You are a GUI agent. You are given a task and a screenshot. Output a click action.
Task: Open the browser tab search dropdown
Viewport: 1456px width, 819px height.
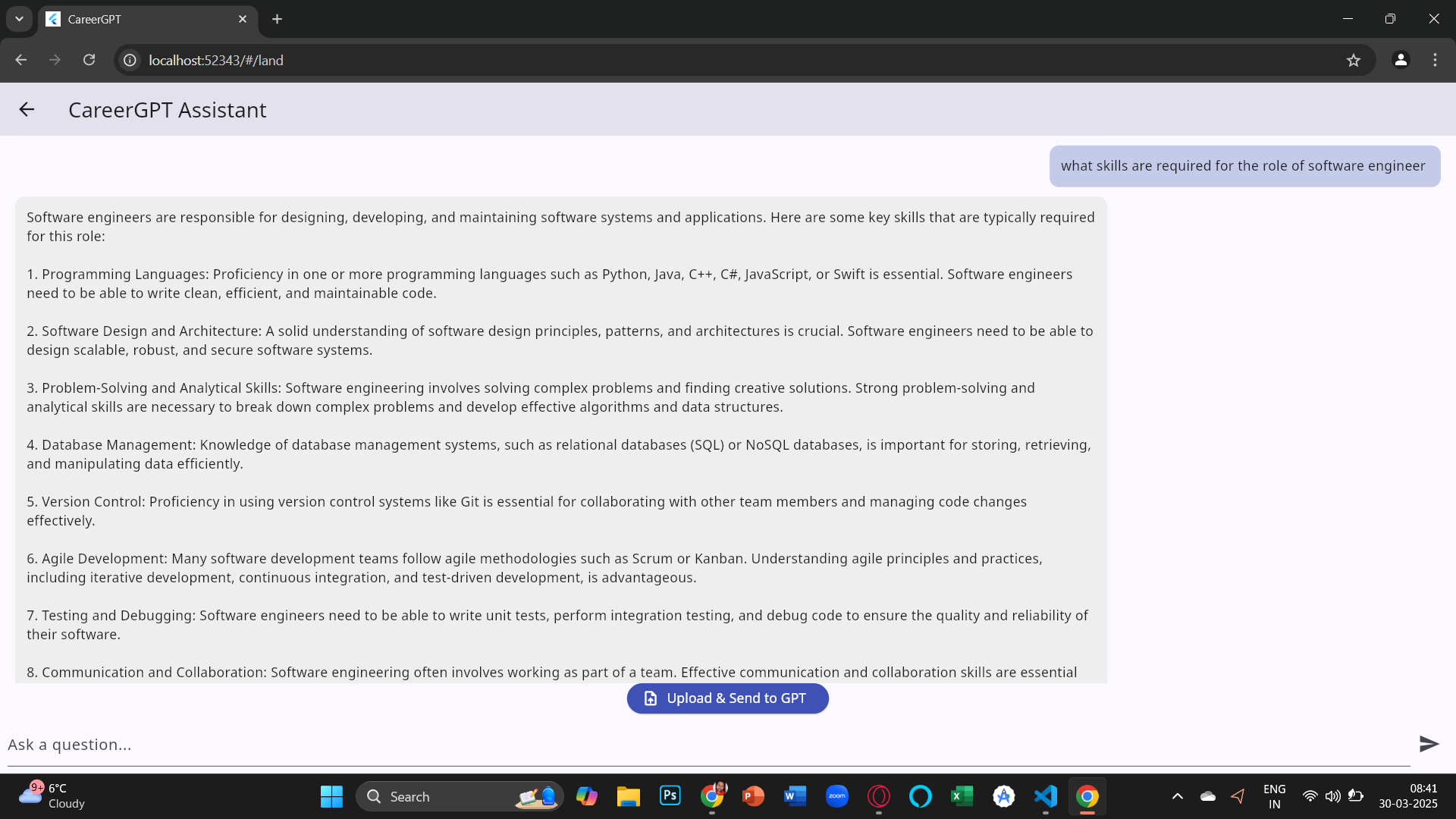(x=19, y=19)
